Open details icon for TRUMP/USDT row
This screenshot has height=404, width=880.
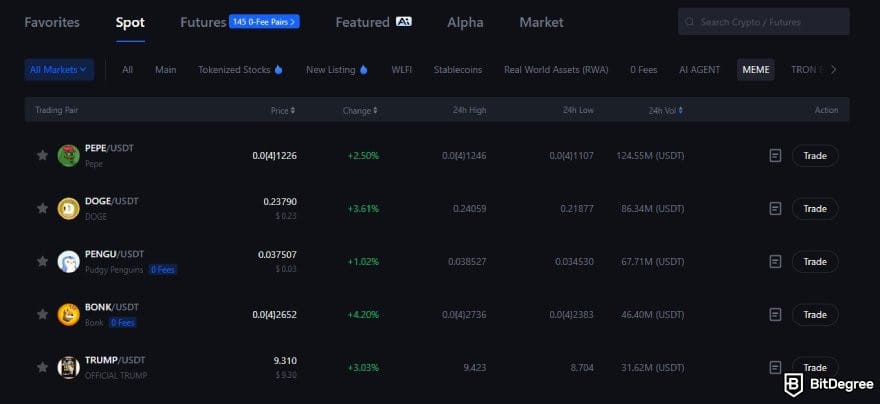tap(775, 368)
